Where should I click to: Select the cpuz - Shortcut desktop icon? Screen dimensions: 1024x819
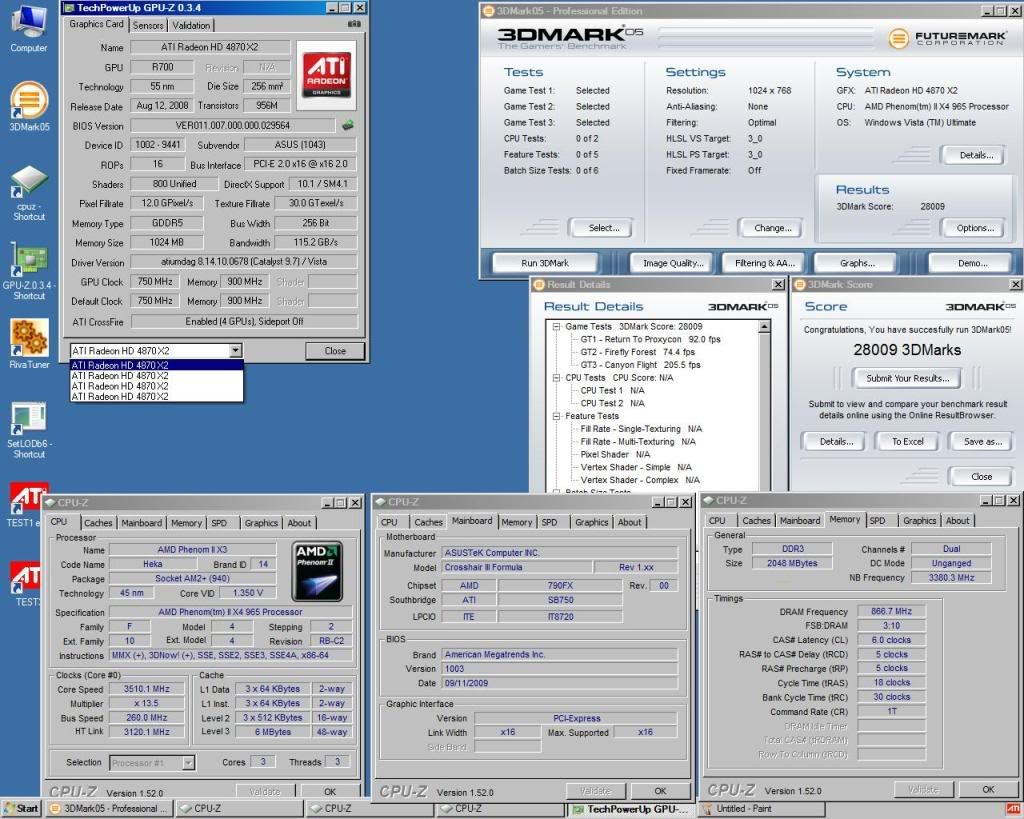[x=29, y=193]
